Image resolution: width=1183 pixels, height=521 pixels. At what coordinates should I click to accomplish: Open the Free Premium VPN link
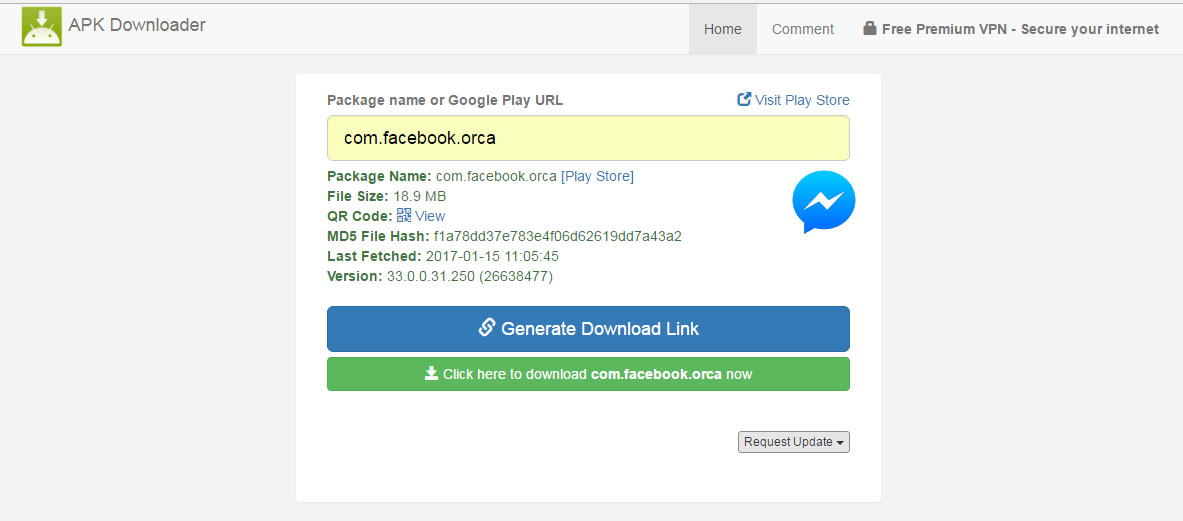[x=1011, y=29]
